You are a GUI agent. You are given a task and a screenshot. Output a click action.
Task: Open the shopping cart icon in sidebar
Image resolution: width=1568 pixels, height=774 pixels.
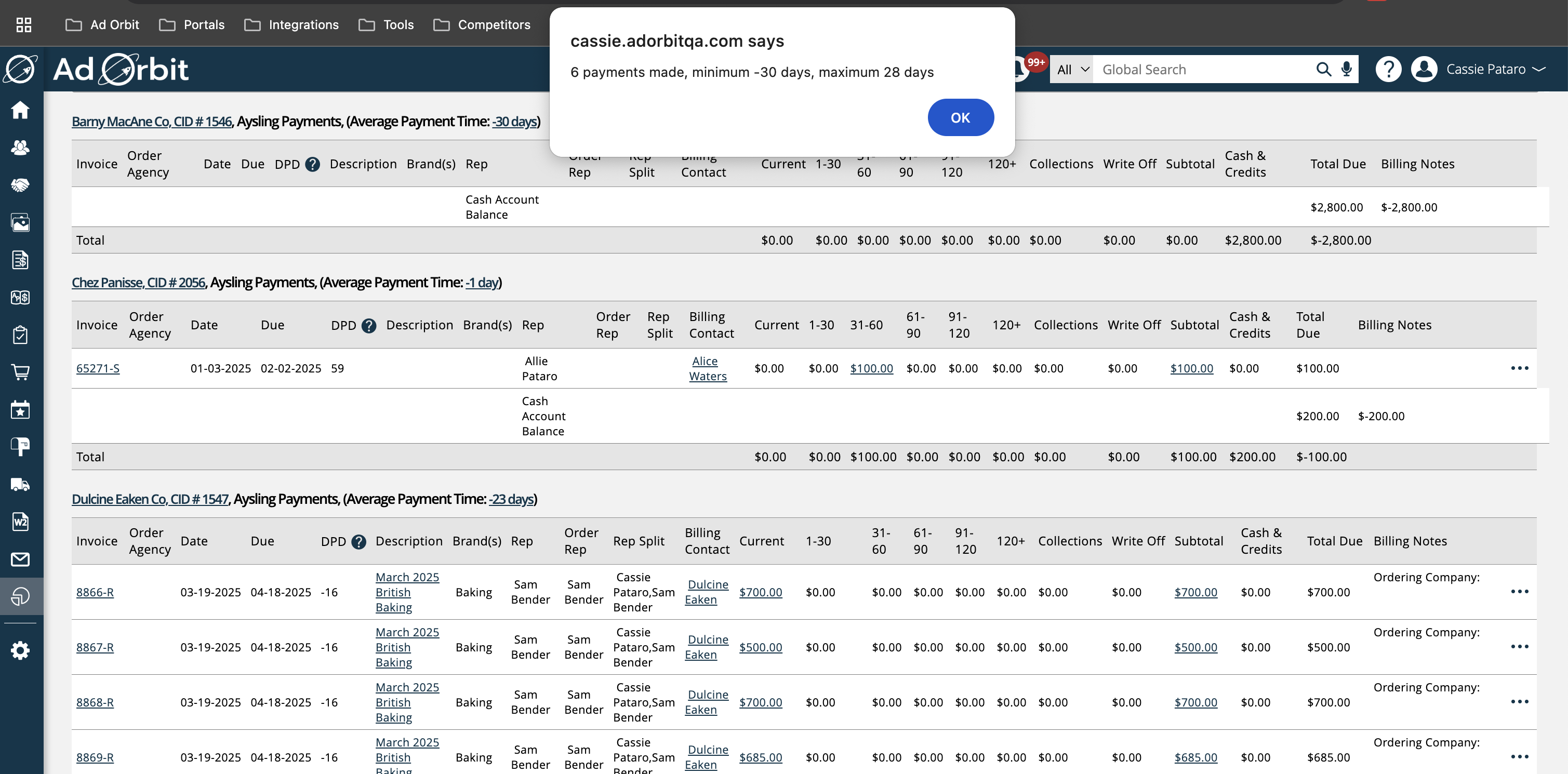click(x=21, y=372)
